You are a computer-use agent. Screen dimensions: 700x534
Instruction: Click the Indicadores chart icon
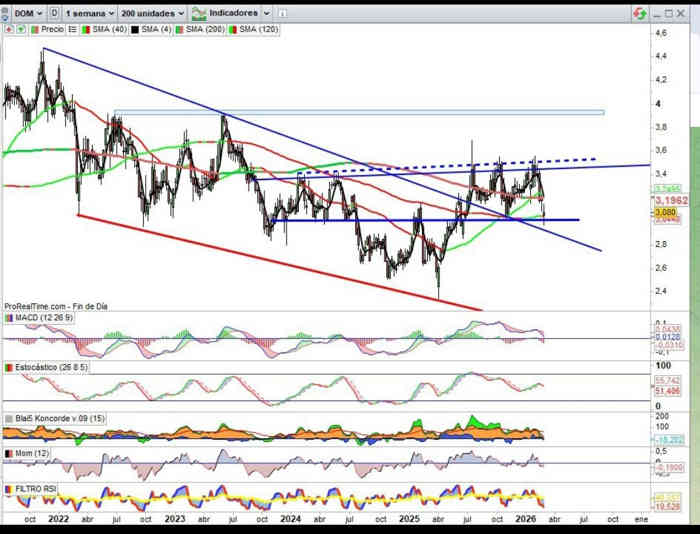click(x=200, y=13)
